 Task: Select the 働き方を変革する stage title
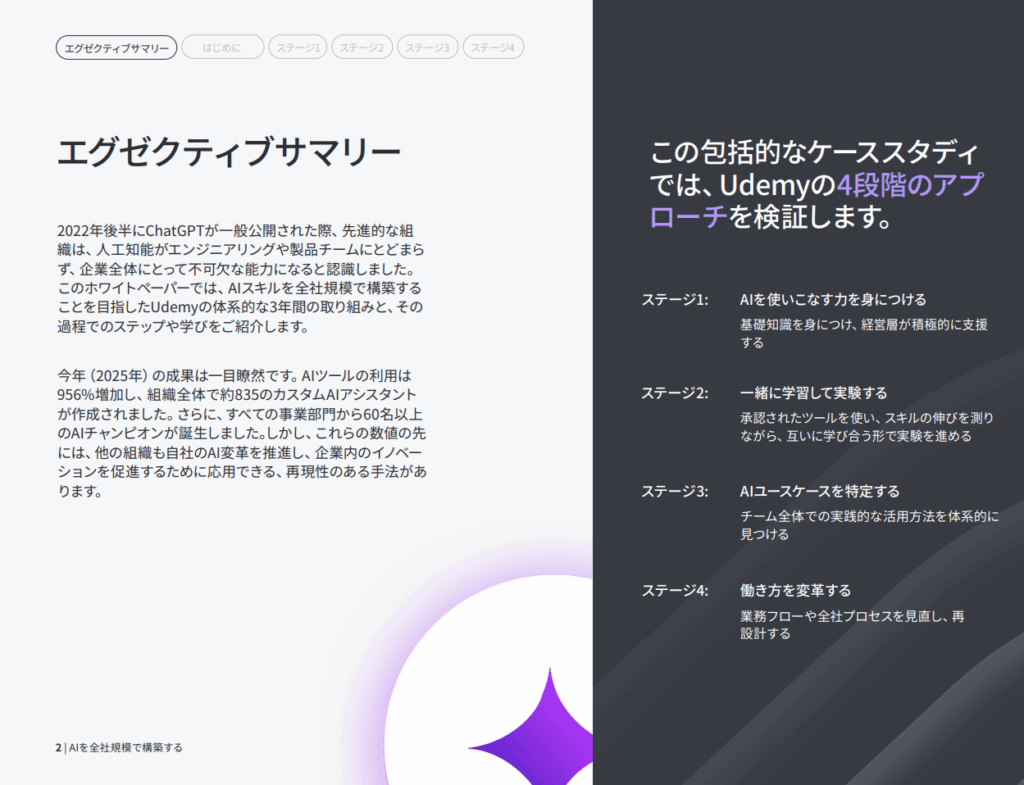click(795, 590)
